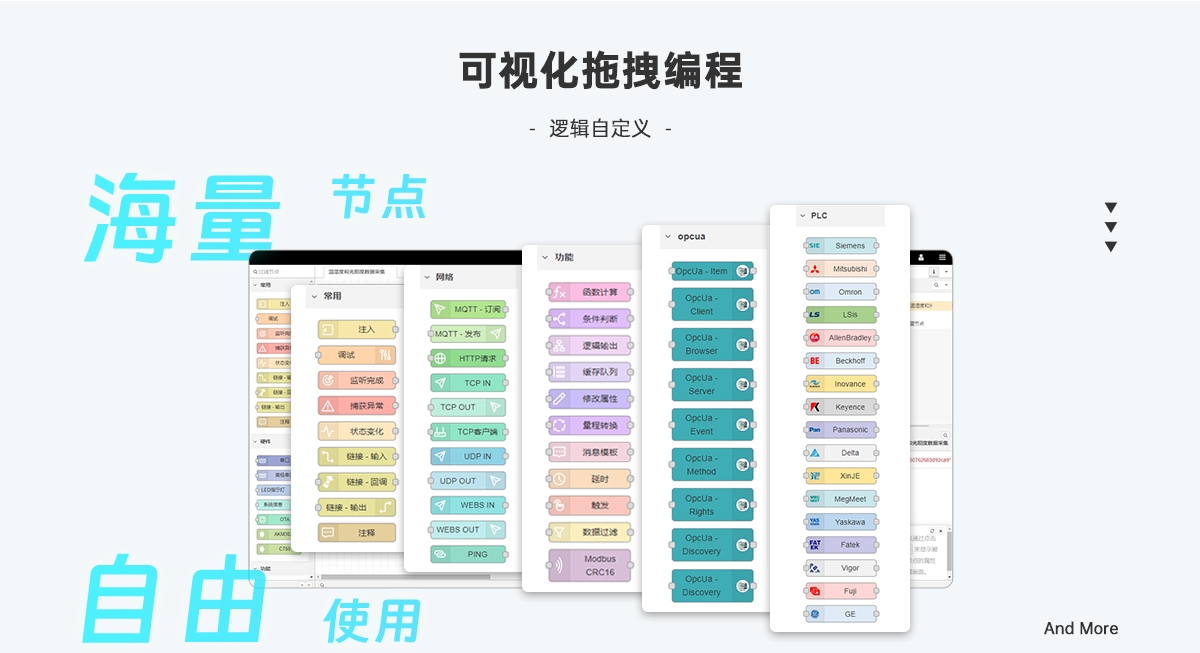The width and height of the screenshot is (1200, 653).
Task: Click the Siemens PLC node icon
Action: pyautogui.click(x=815, y=246)
